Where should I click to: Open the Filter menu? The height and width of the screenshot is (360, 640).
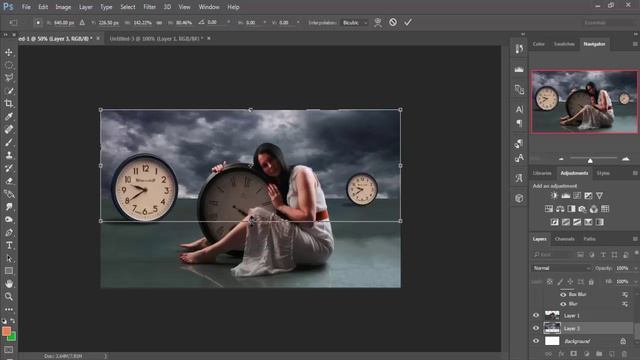coord(149,7)
